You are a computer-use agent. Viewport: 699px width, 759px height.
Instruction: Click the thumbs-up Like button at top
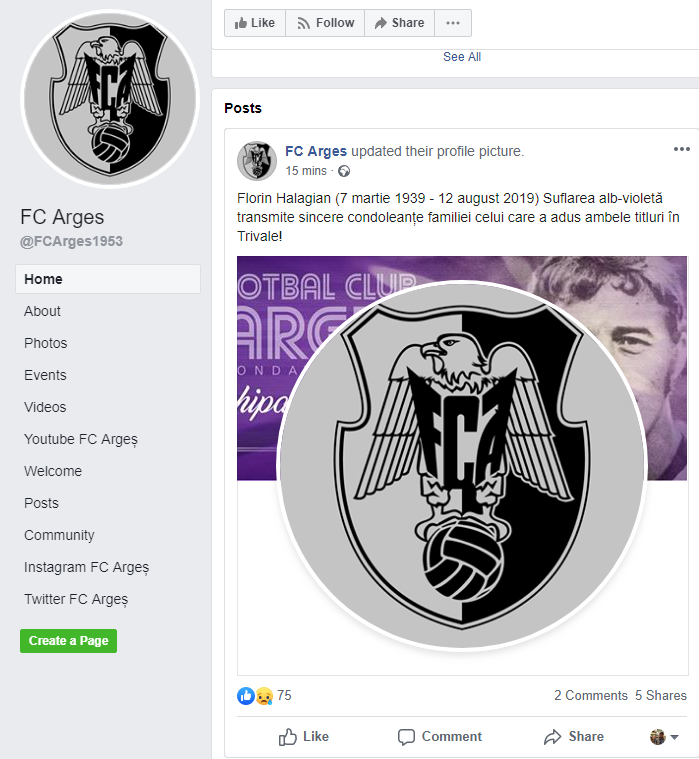tap(254, 23)
